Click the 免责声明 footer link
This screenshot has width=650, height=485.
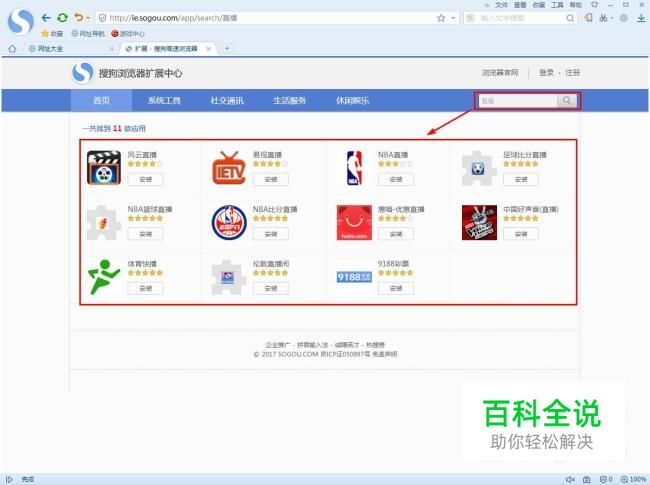tap(384, 354)
